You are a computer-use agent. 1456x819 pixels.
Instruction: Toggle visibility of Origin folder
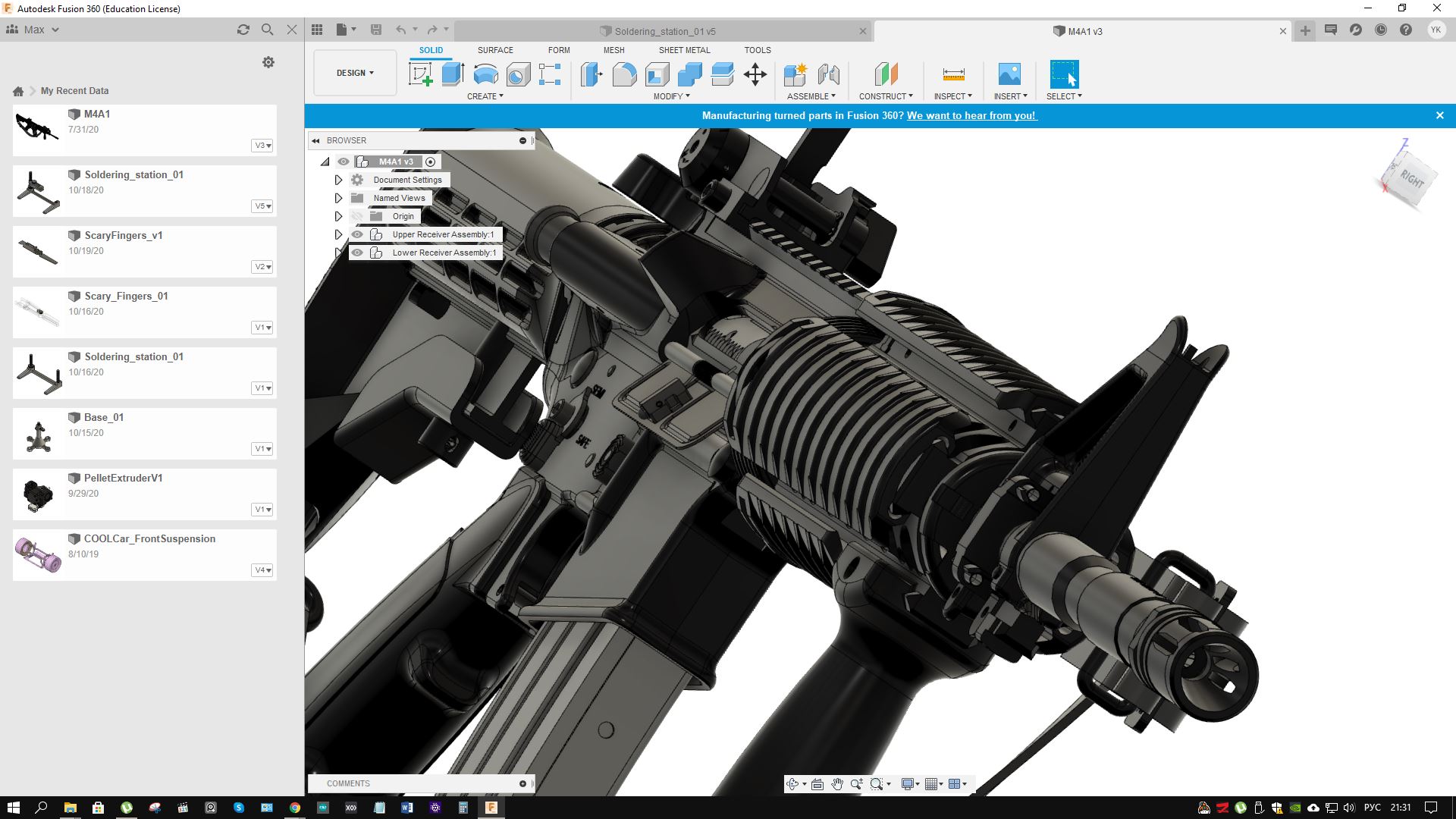pyautogui.click(x=357, y=216)
